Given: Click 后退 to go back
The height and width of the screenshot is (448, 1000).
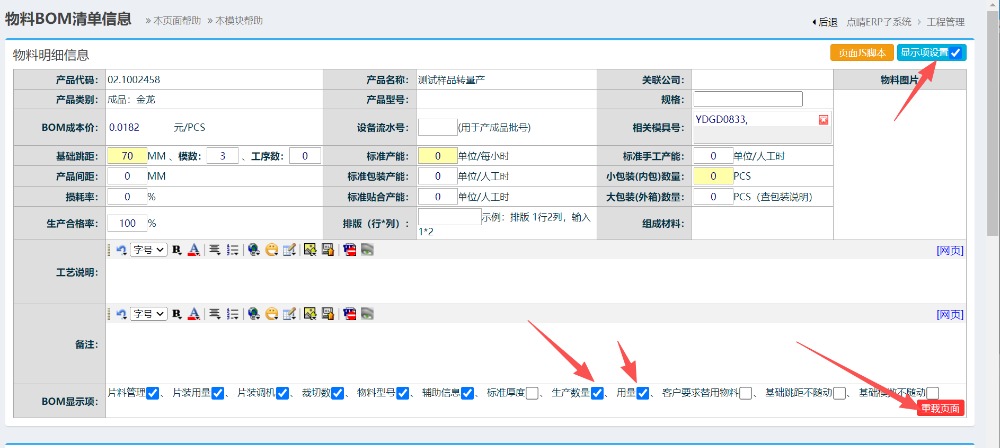Looking at the screenshot, I should [x=824, y=22].
